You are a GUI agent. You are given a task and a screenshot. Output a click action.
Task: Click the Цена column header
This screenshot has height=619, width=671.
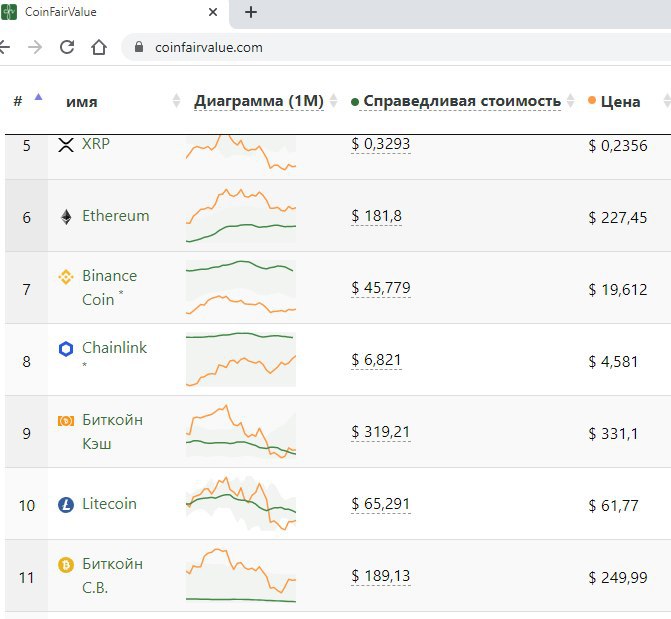click(621, 102)
